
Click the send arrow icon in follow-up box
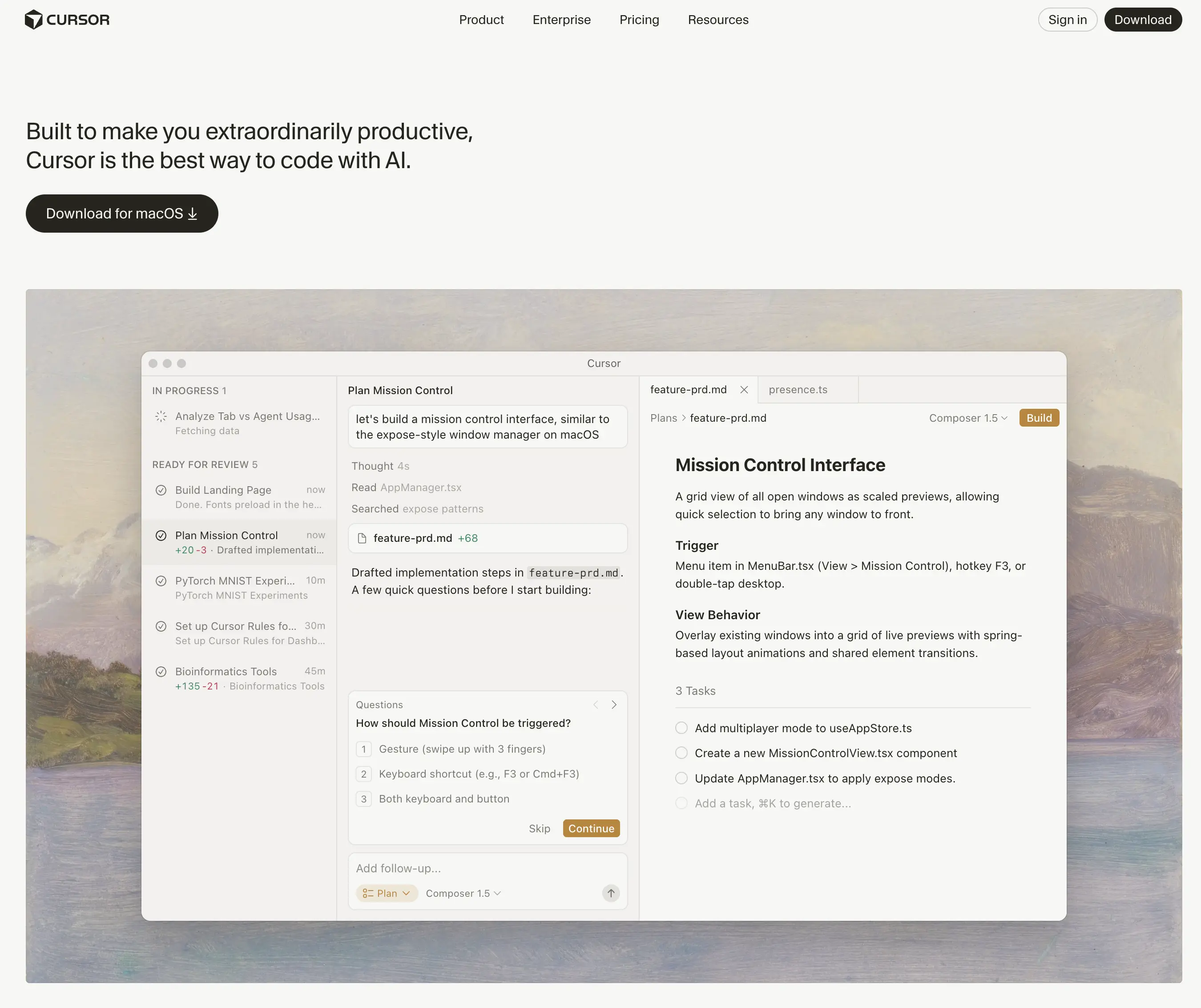coord(610,893)
